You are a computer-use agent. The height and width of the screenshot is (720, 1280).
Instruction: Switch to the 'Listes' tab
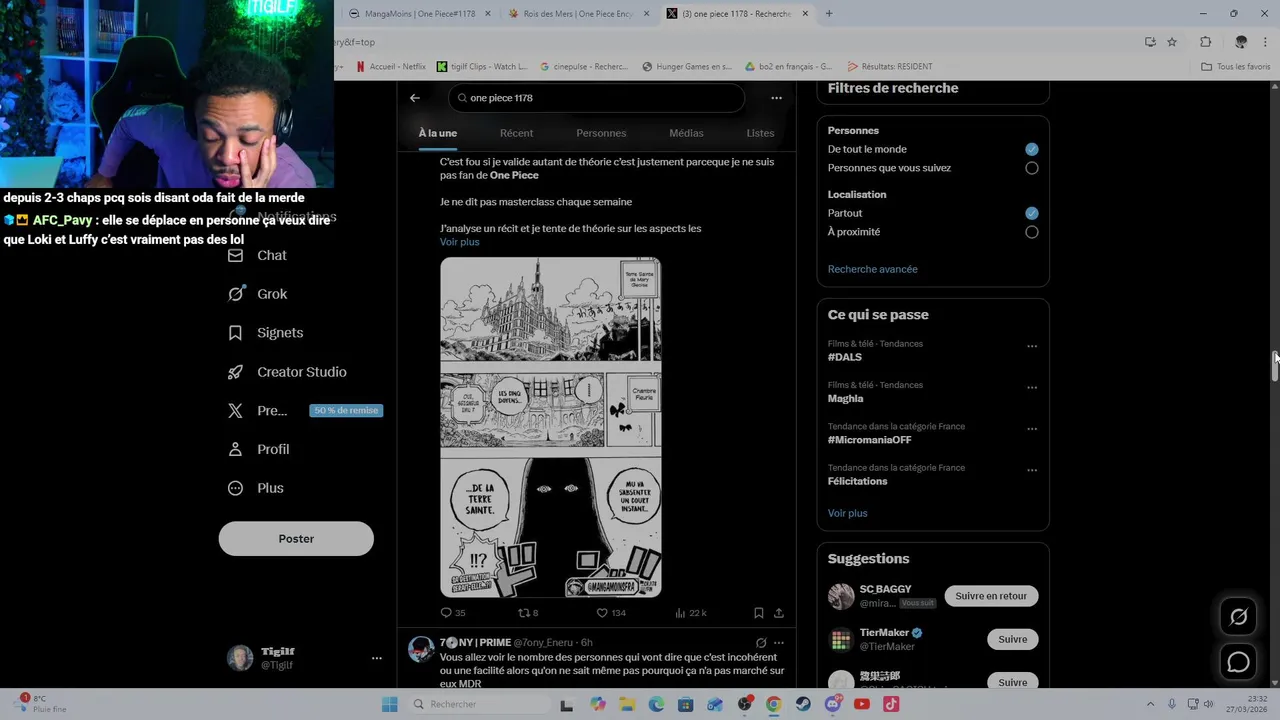(x=760, y=133)
